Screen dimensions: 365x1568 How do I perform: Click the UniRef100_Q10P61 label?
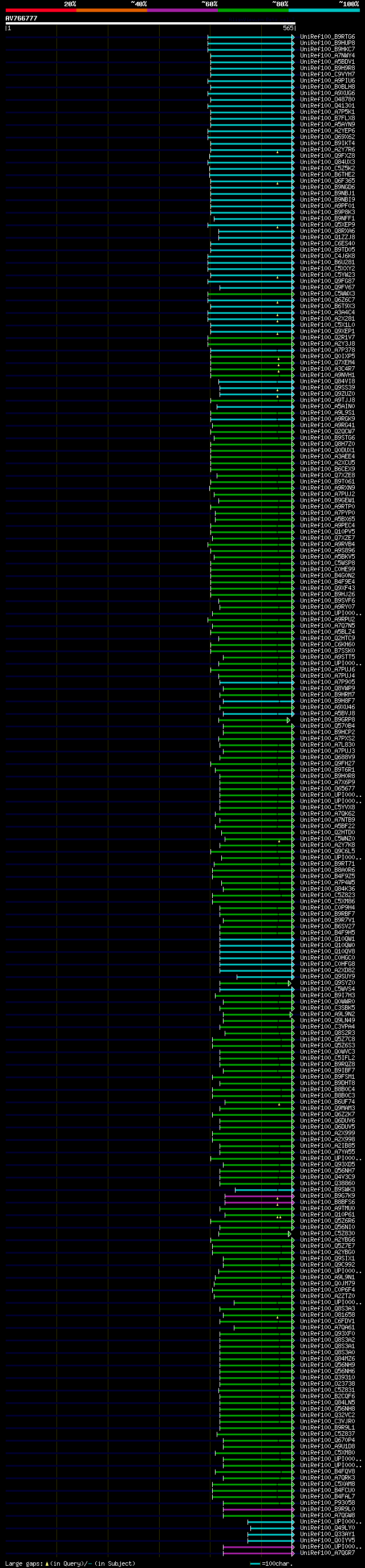(327, 1215)
